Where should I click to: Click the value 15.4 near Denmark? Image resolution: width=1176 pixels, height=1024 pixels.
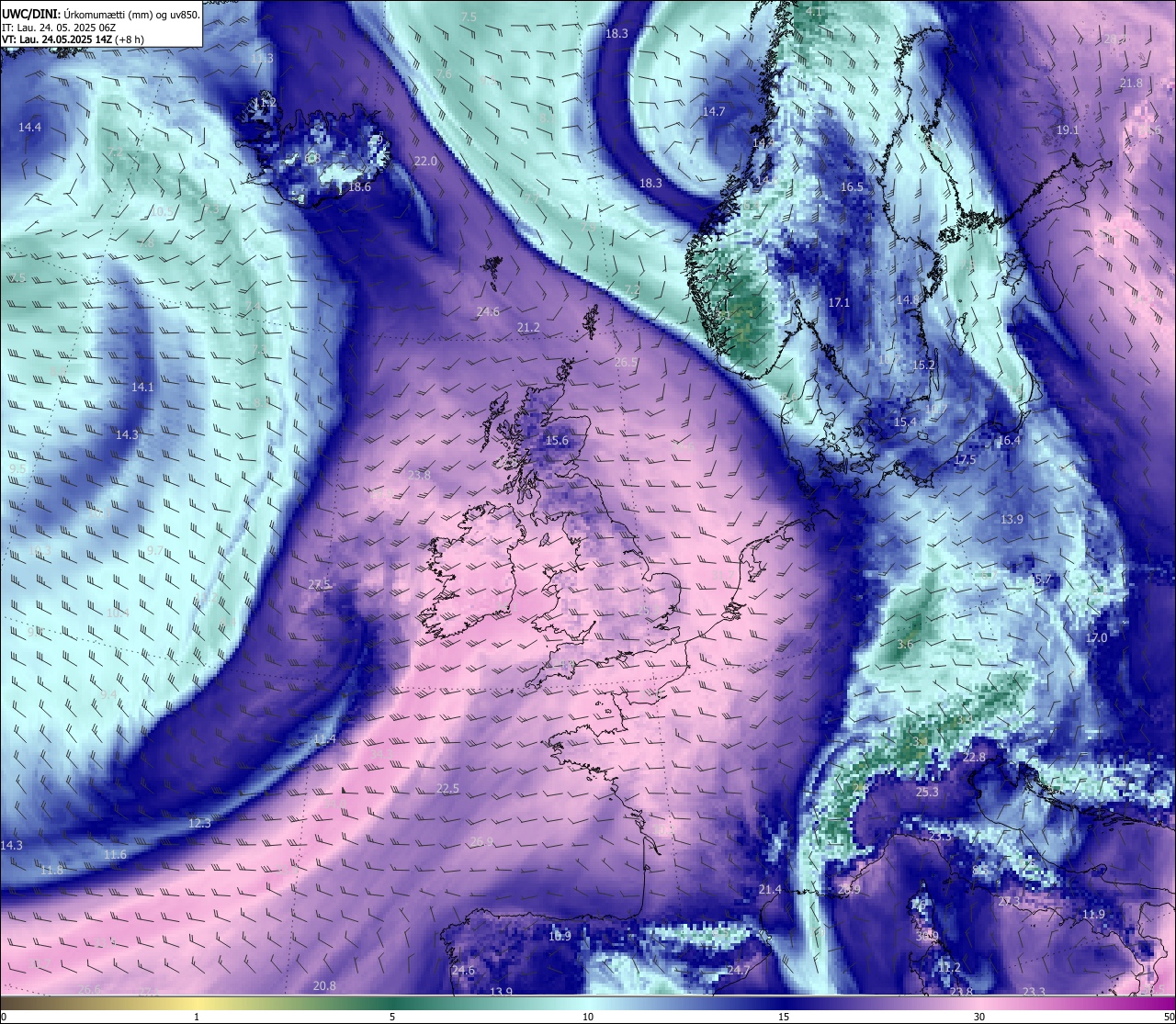(x=905, y=422)
